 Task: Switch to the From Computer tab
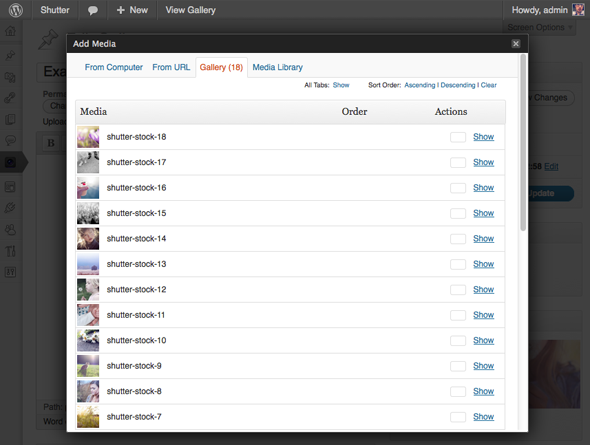[x=114, y=67]
